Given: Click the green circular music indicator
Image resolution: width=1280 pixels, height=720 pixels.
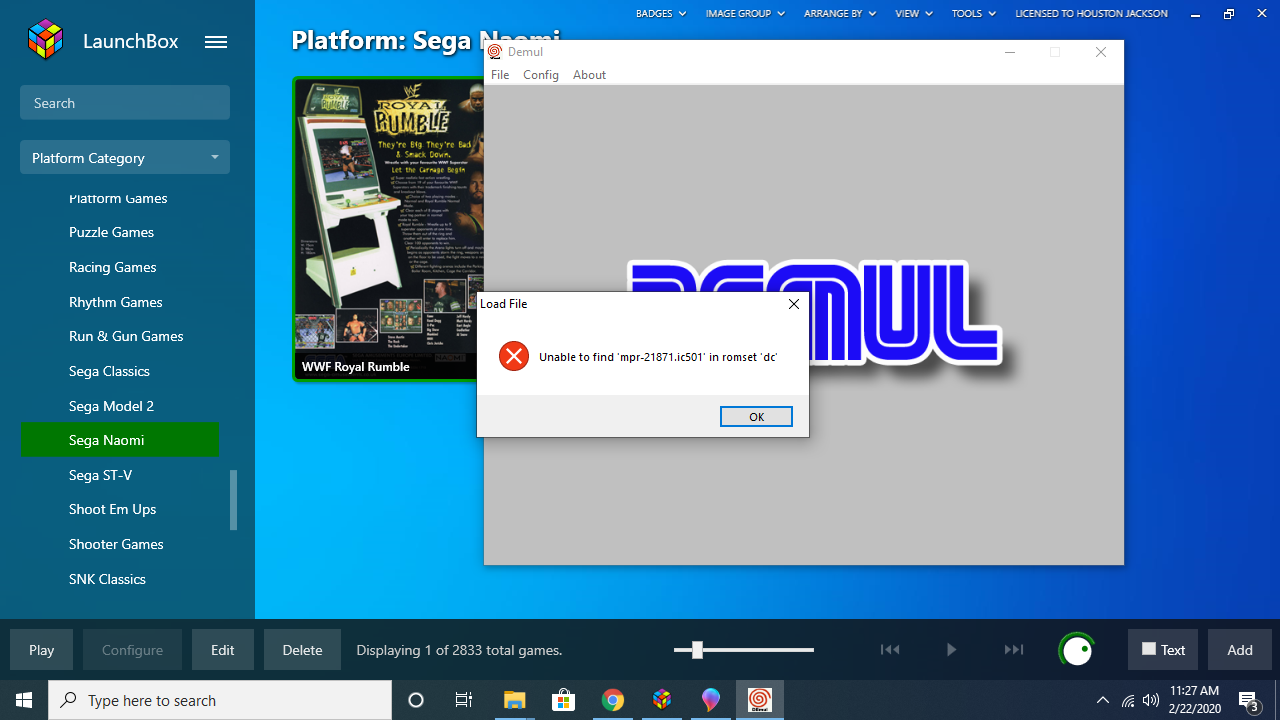Looking at the screenshot, I should pyautogui.click(x=1077, y=650).
